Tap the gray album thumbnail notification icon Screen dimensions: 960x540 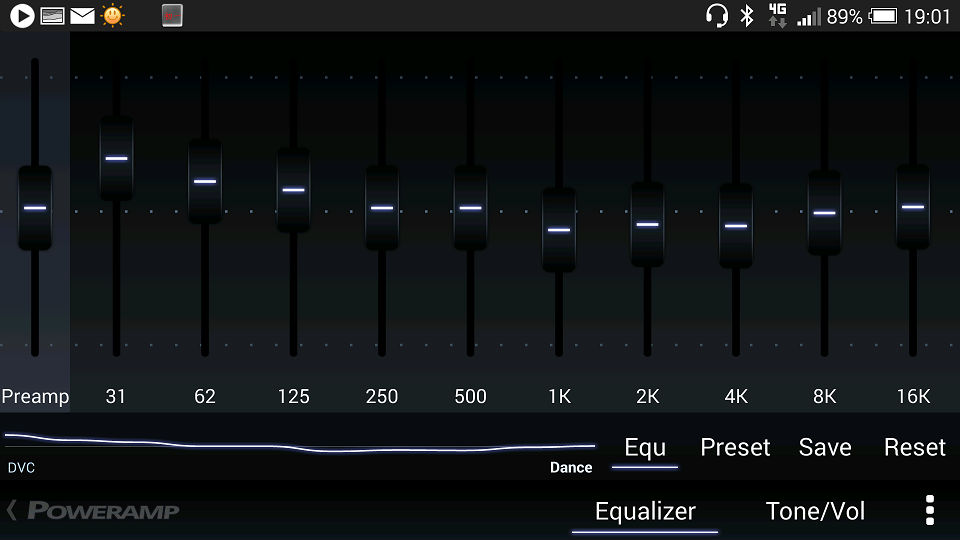point(172,16)
